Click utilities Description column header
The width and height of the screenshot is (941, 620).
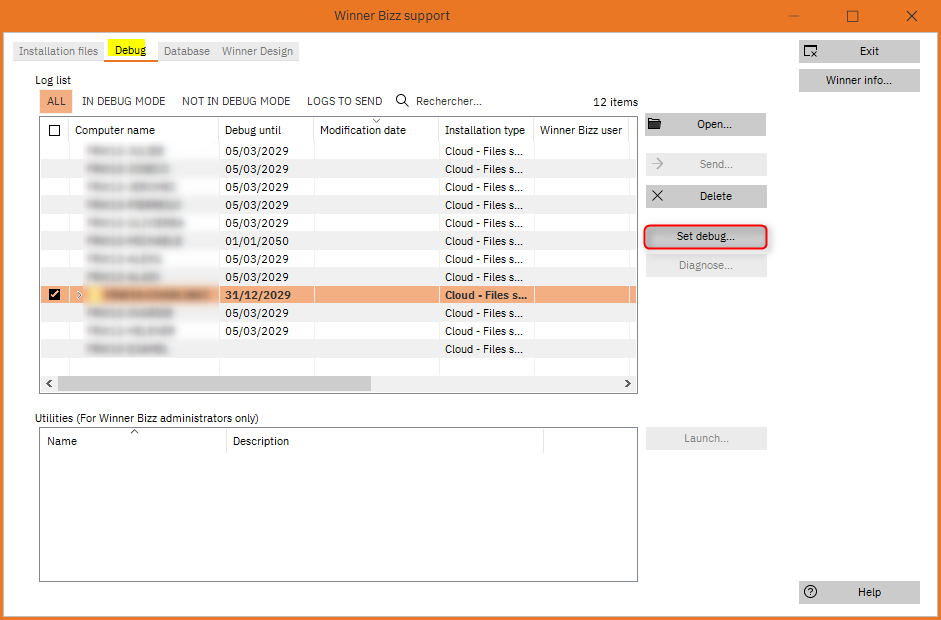click(385, 441)
